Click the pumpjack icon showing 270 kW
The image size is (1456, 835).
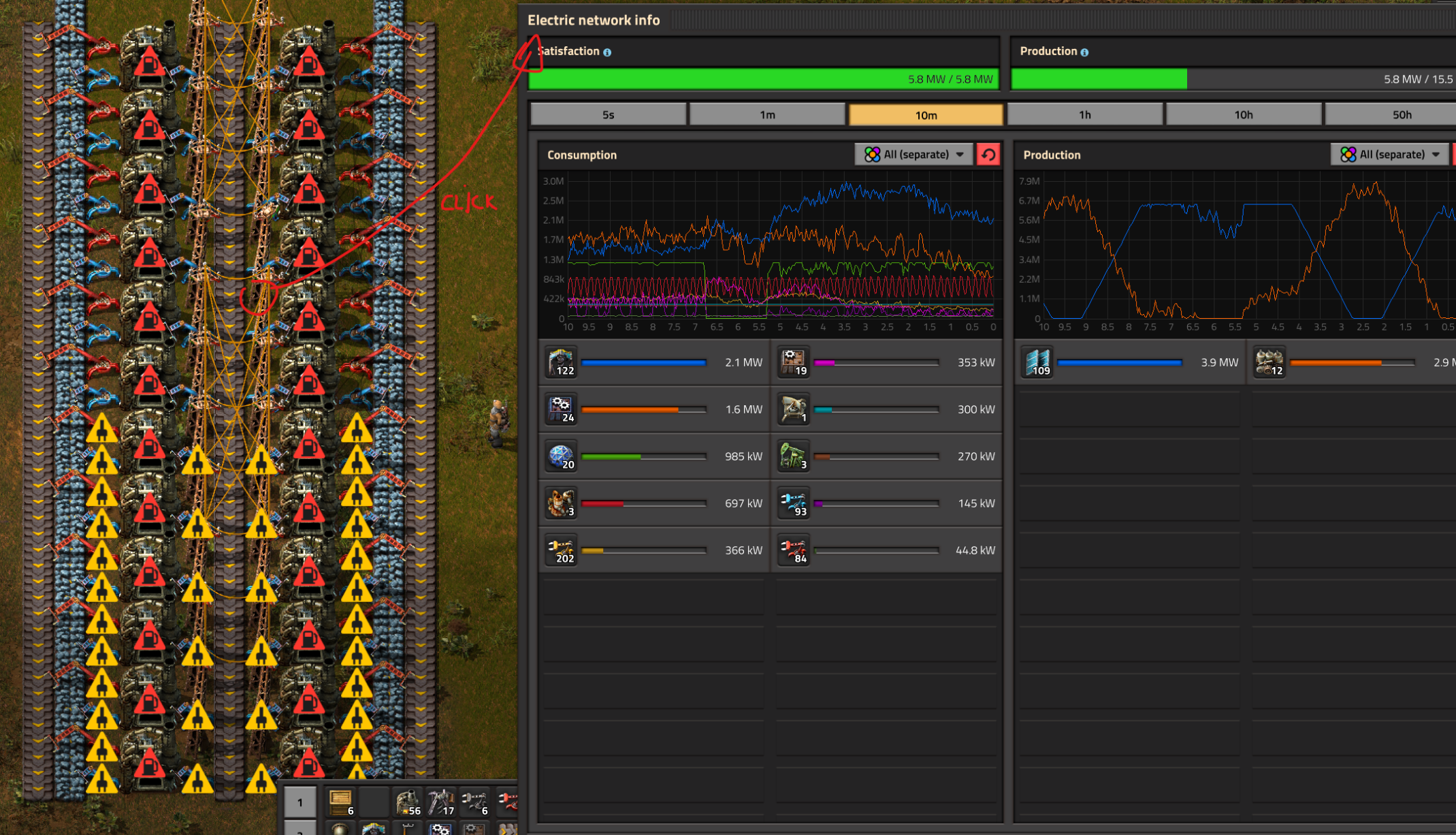(794, 456)
